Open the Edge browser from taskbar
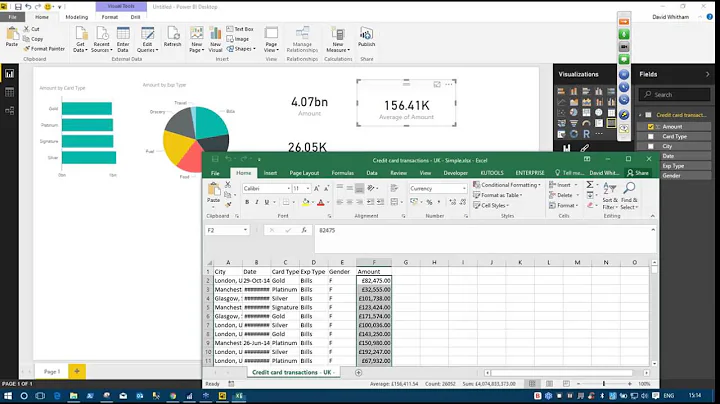Viewport: 720px width, 404px height. (57, 396)
